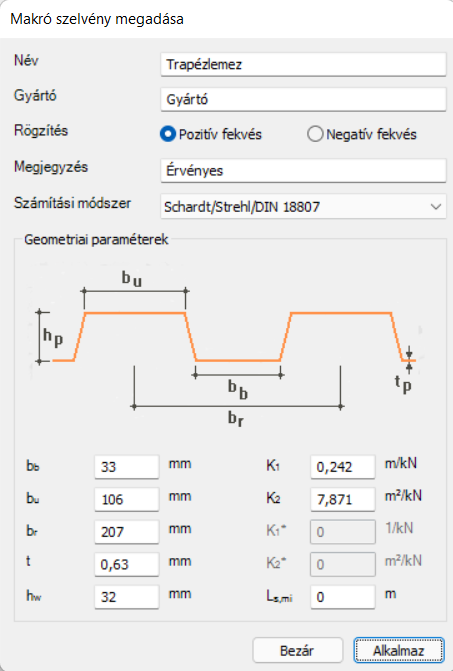Click the Alkalmaz button
The image size is (453, 671).
click(399, 650)
